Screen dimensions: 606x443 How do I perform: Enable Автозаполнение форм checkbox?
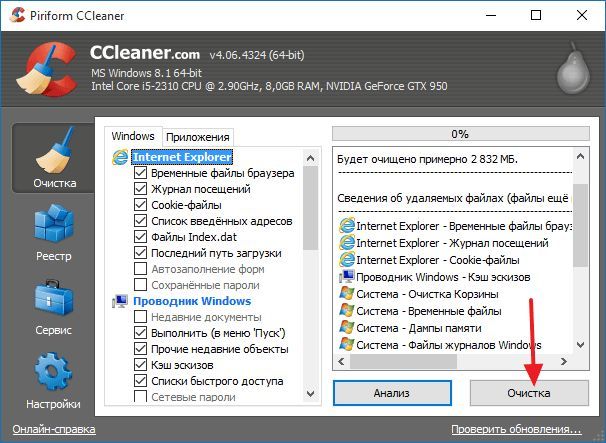pyautogui.click(x=140, y=269)
